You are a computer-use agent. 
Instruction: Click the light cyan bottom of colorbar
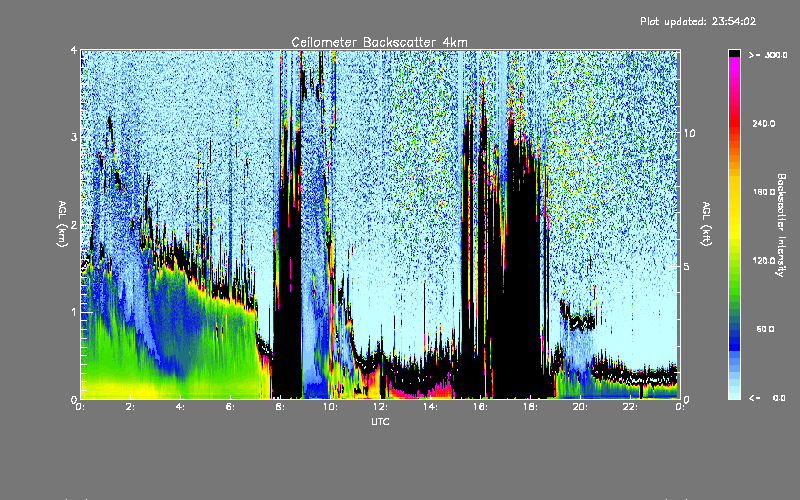734,393
